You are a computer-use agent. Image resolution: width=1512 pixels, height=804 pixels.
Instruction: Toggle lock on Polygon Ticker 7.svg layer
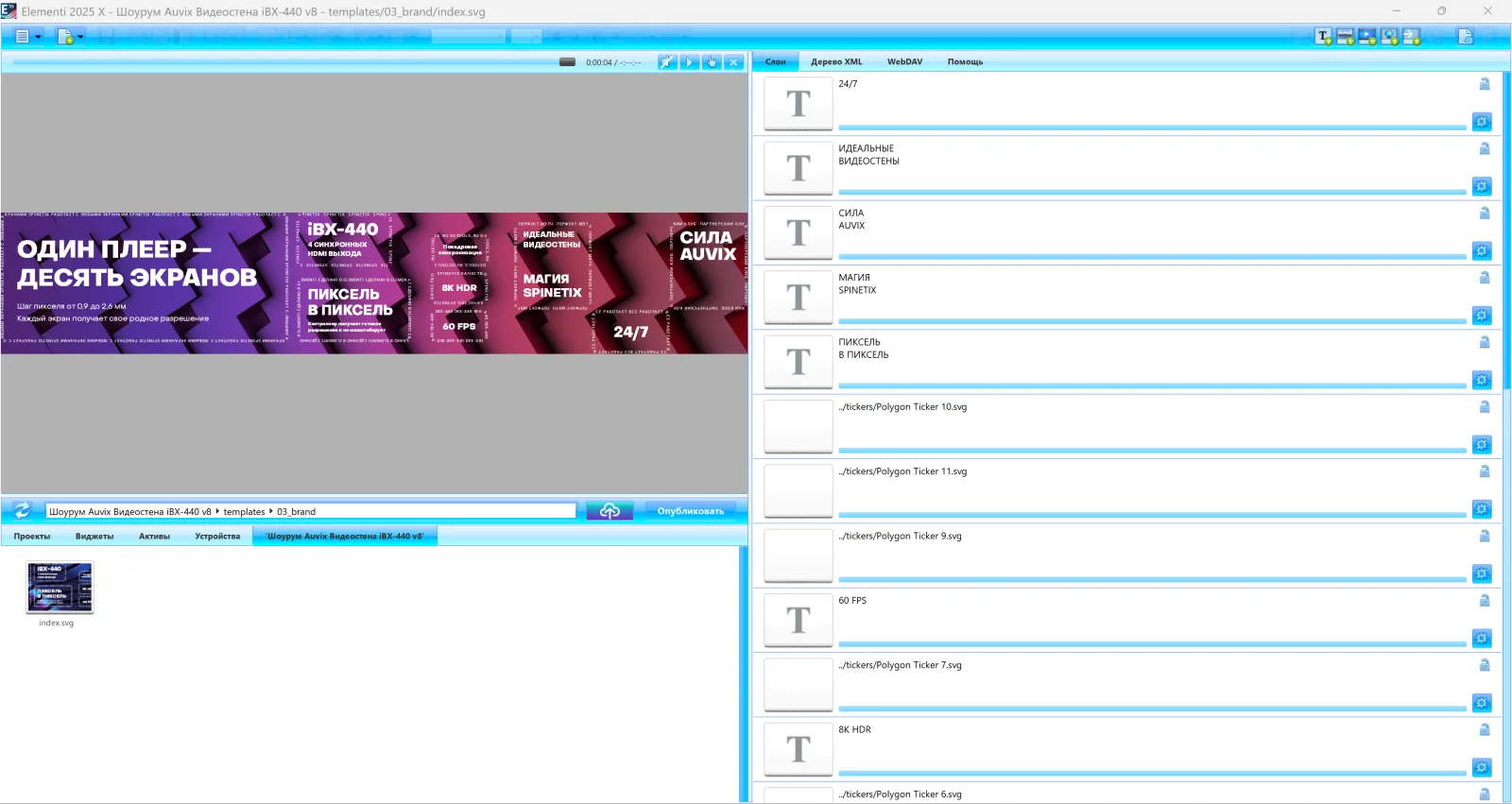1485,665
